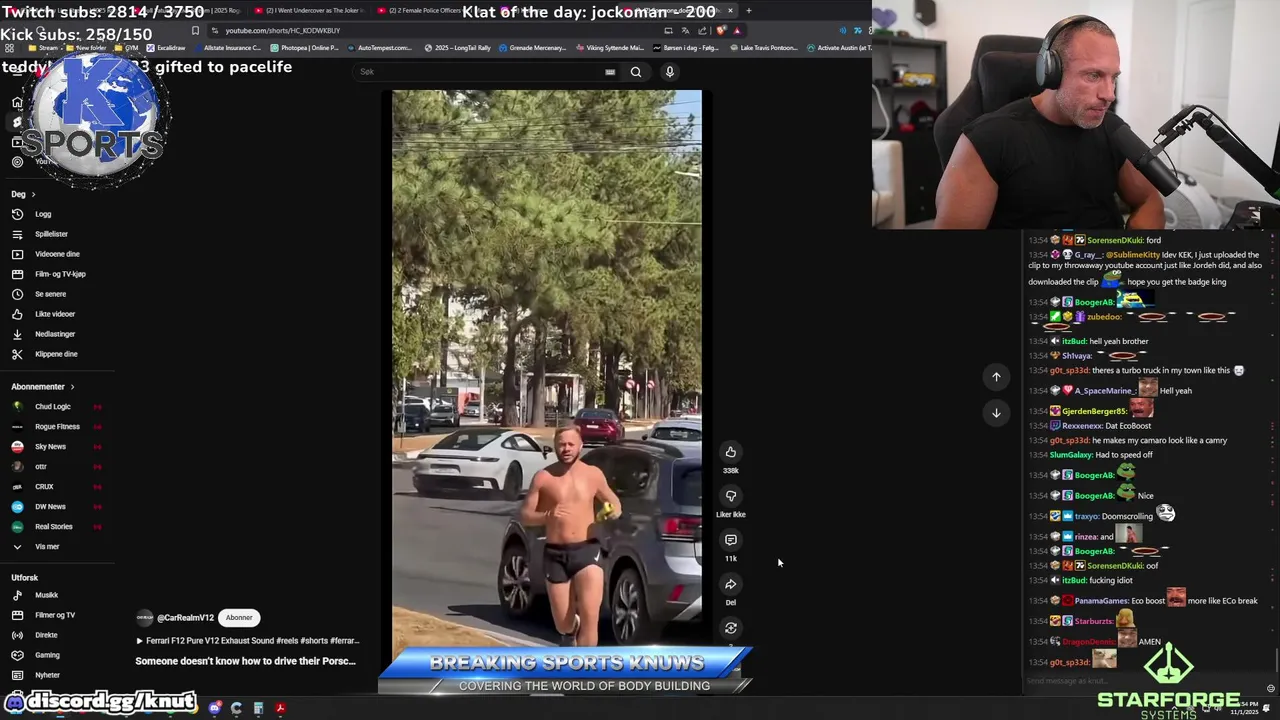This screenshot has height=720, width=1280.
Task: Click the bookmark icon in address bar
Action: click(x=195, y=31)
